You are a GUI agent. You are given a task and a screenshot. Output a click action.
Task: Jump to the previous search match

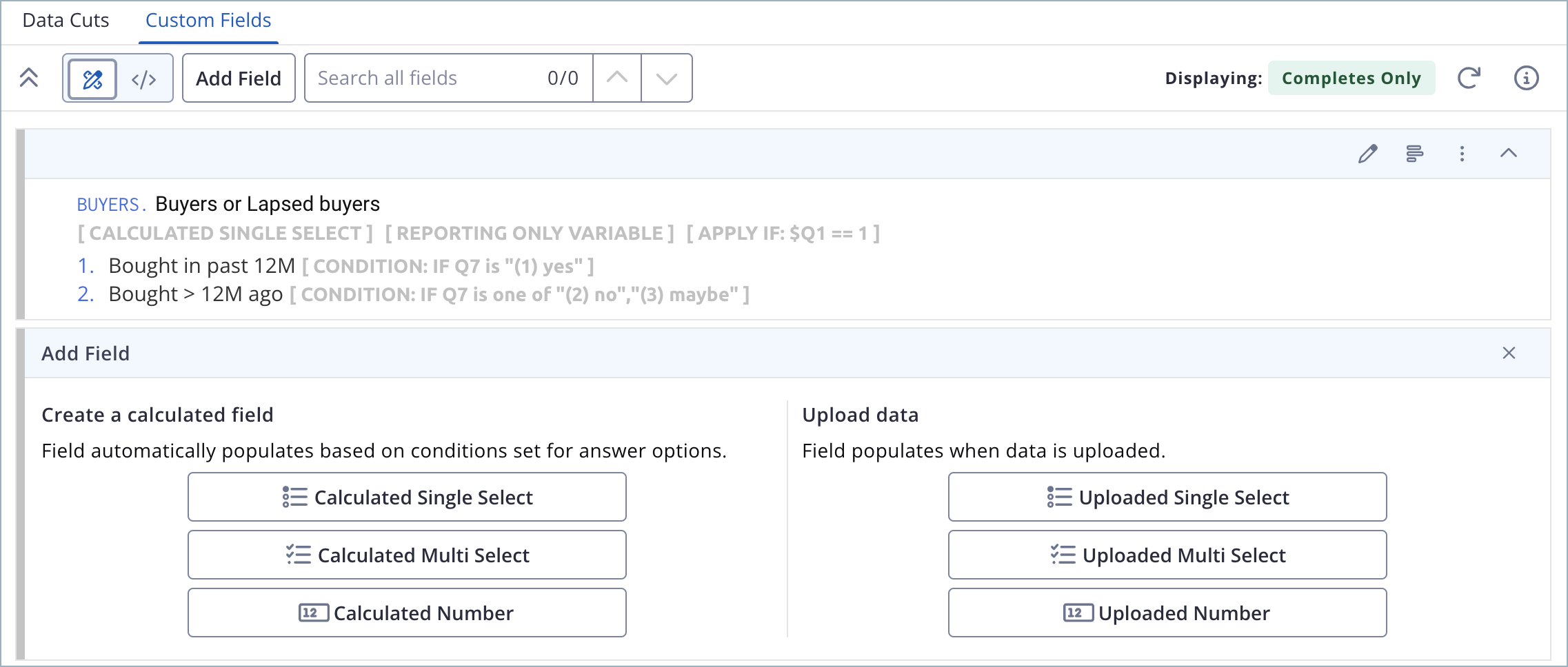[x=616, y=78]
